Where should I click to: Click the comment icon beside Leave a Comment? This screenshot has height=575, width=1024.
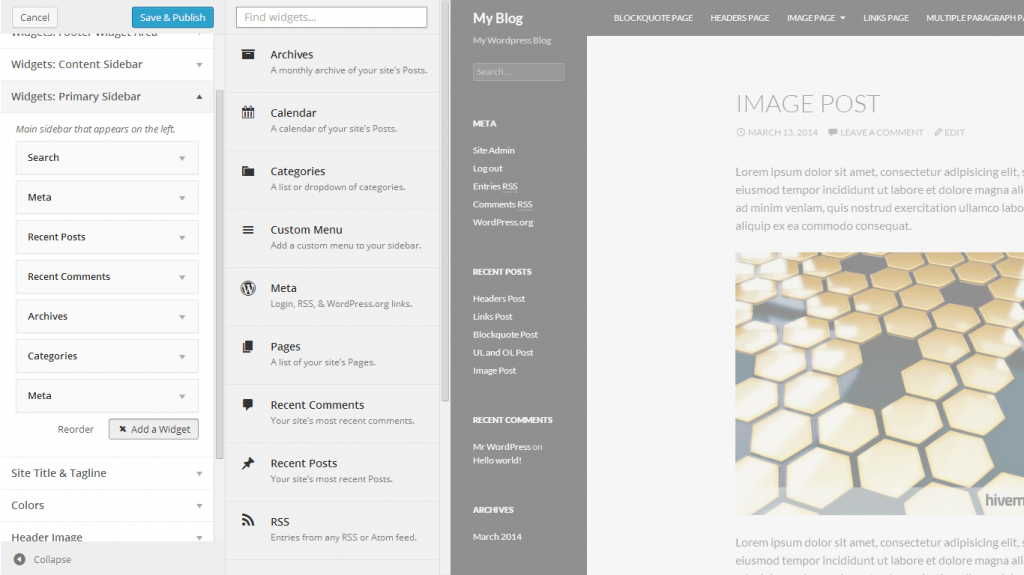(833, 132)
